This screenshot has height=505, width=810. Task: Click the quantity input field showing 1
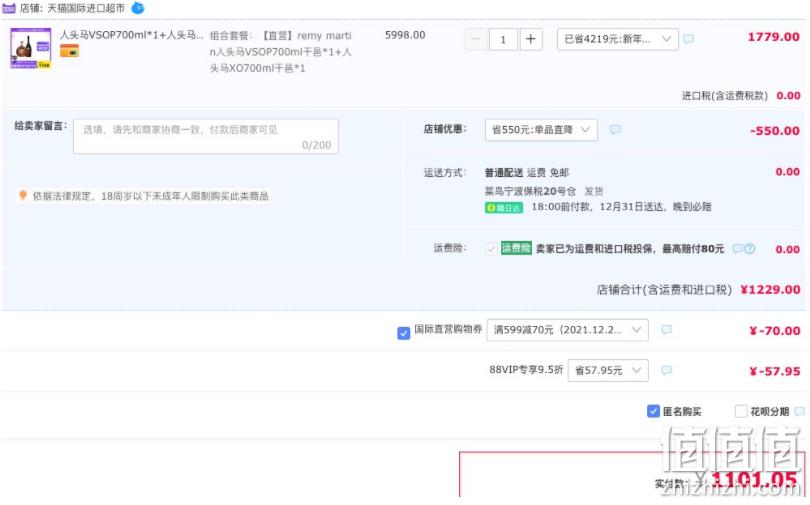point(503,39)
